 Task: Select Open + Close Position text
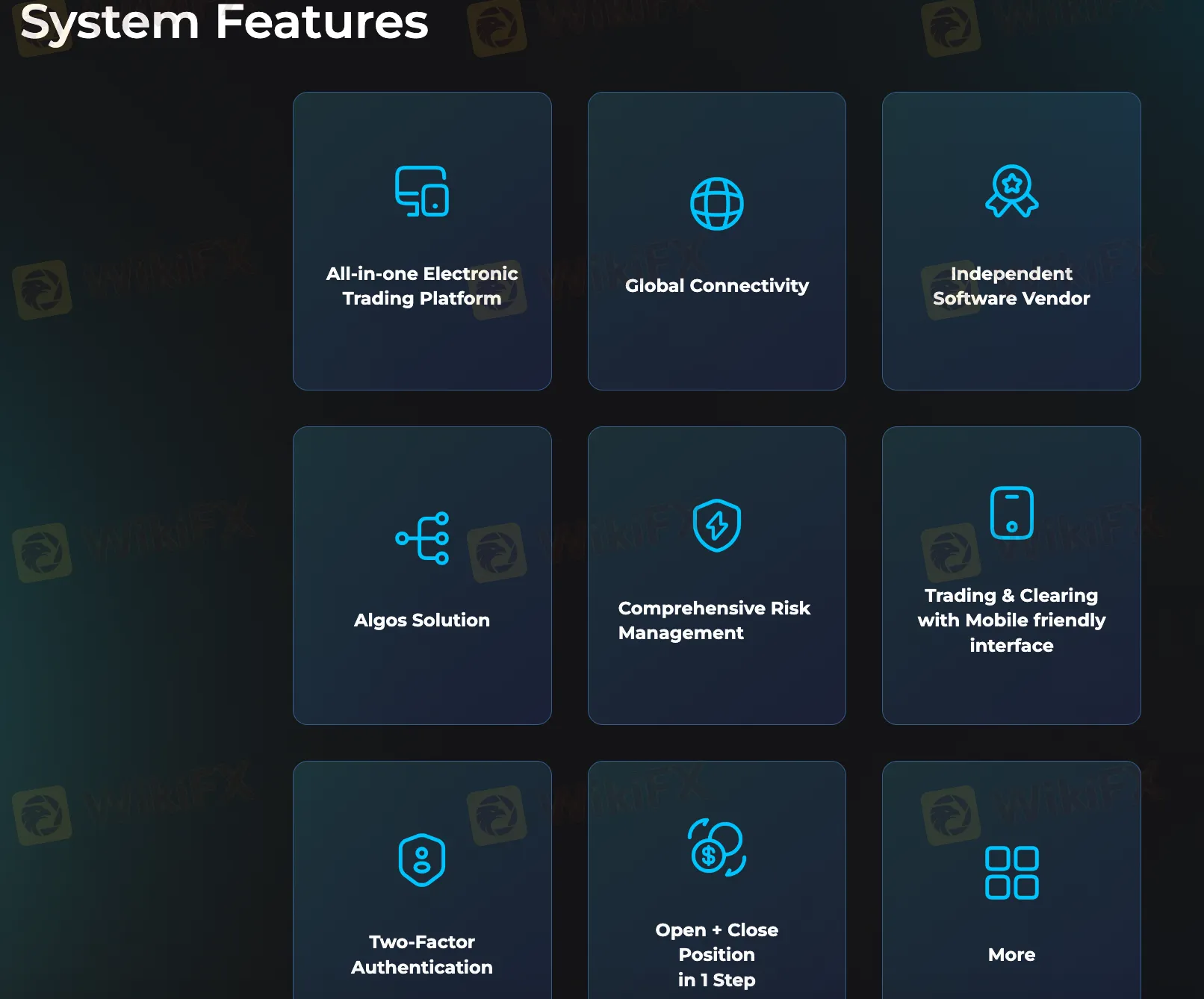716,954
